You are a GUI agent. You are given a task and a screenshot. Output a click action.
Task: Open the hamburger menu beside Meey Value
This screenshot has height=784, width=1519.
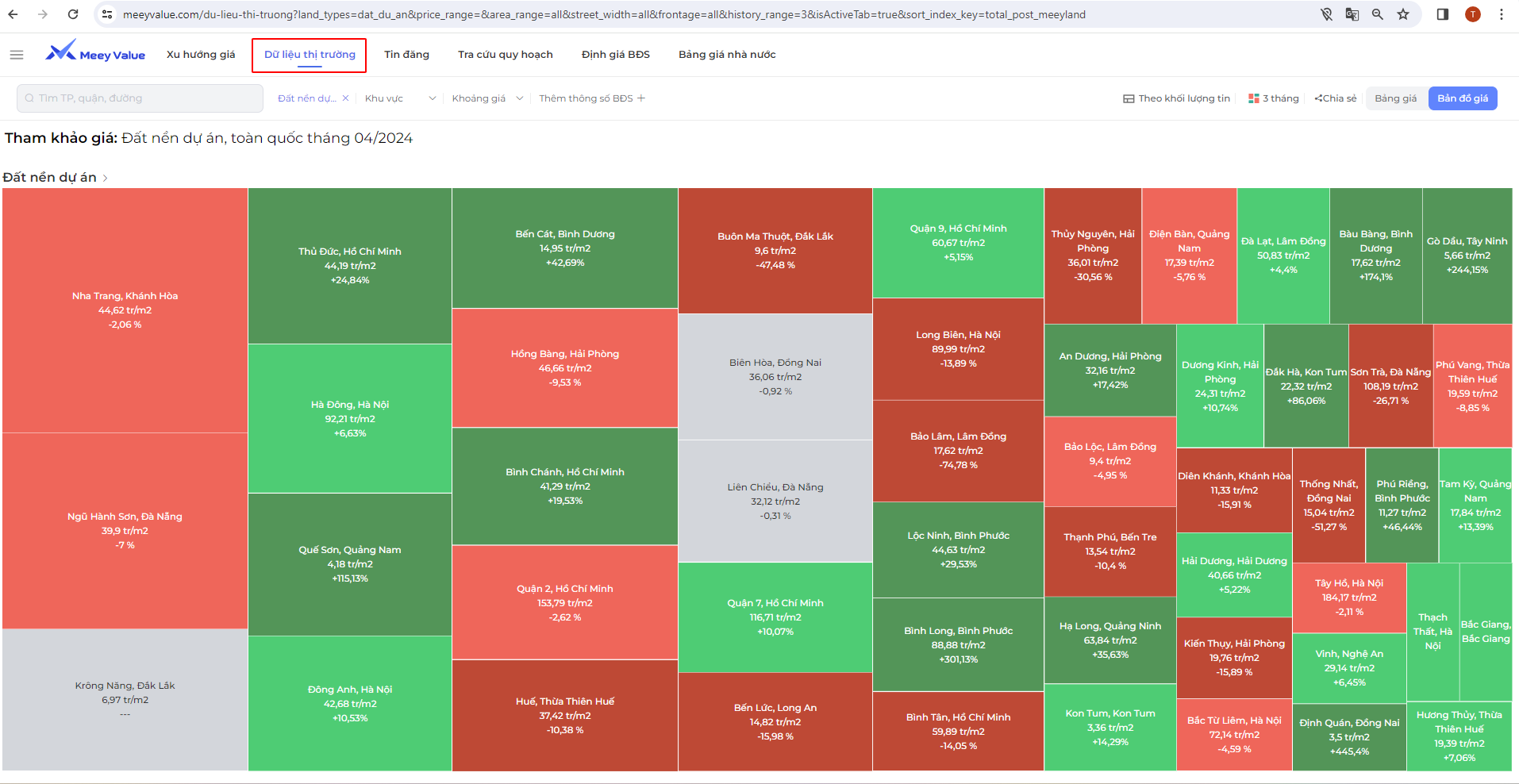(17, 55)
